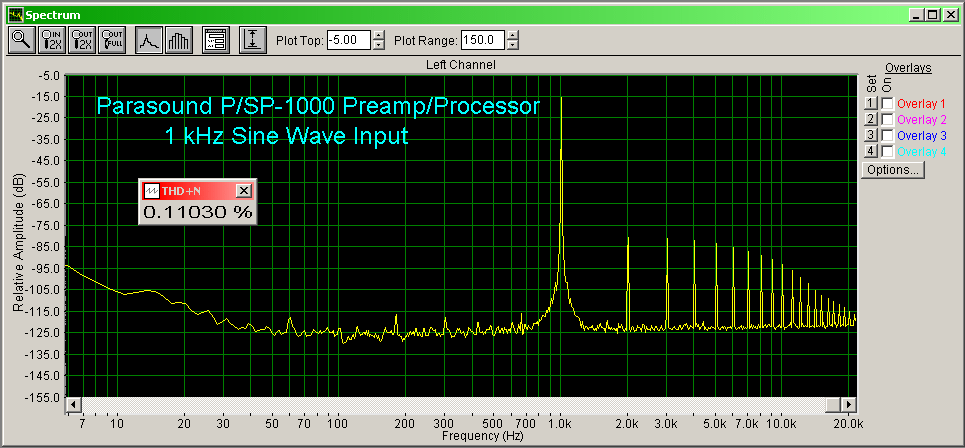965x448 pixels.
Task: Click the Spectrum window title icon
Action: pyautogui.click(x=15, y=15)
